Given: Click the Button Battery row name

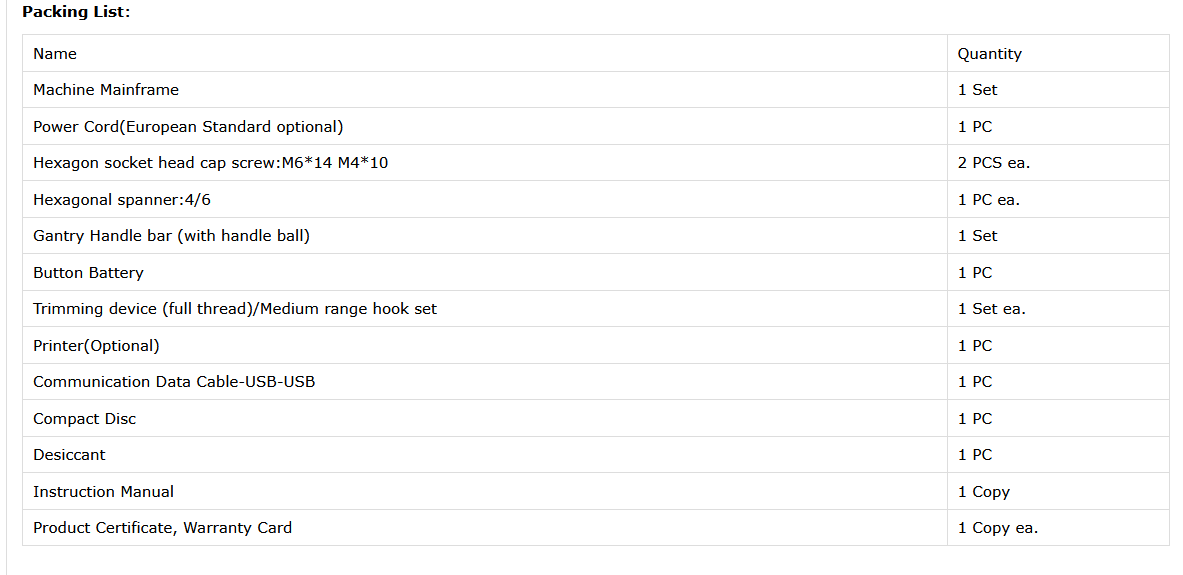Looking at the screenshot, I should pyautogui.click(x=88, y=273).
